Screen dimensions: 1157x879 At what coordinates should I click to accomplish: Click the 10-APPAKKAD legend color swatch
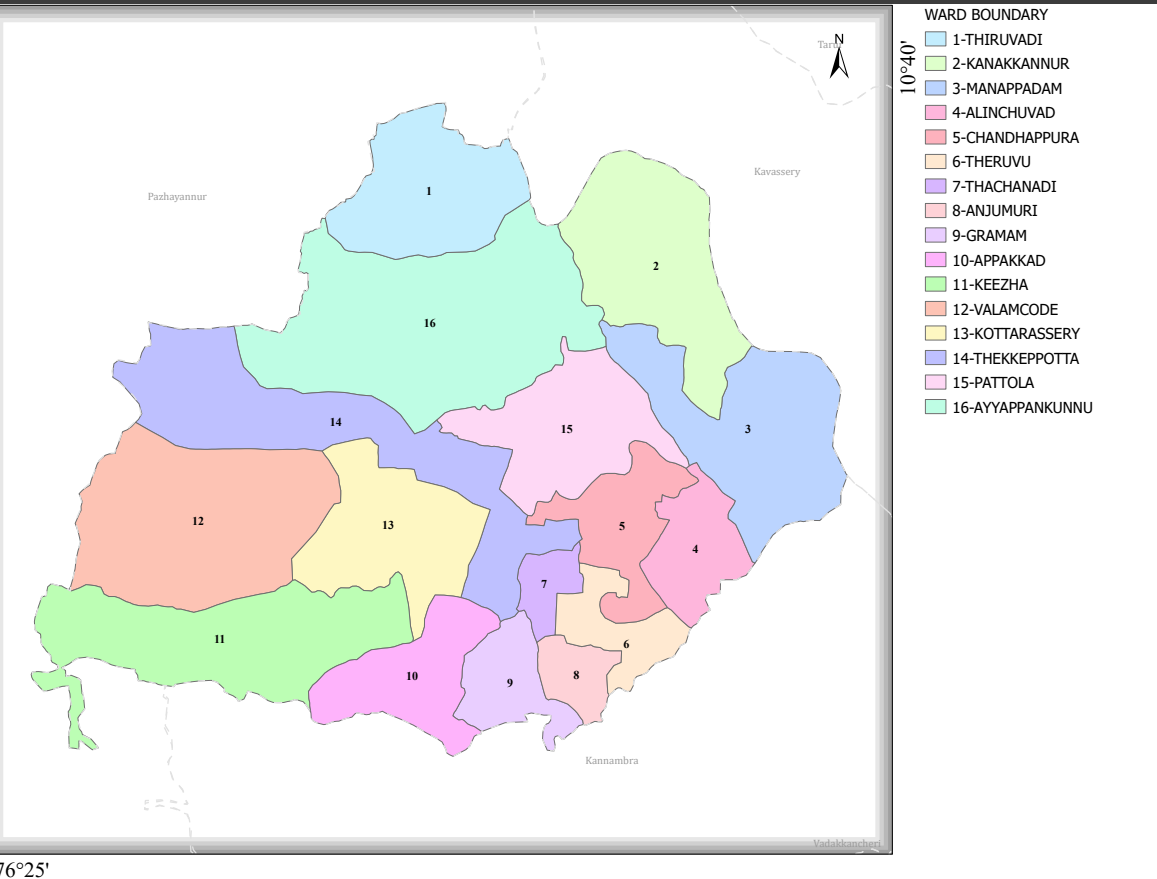pos(936,260)
